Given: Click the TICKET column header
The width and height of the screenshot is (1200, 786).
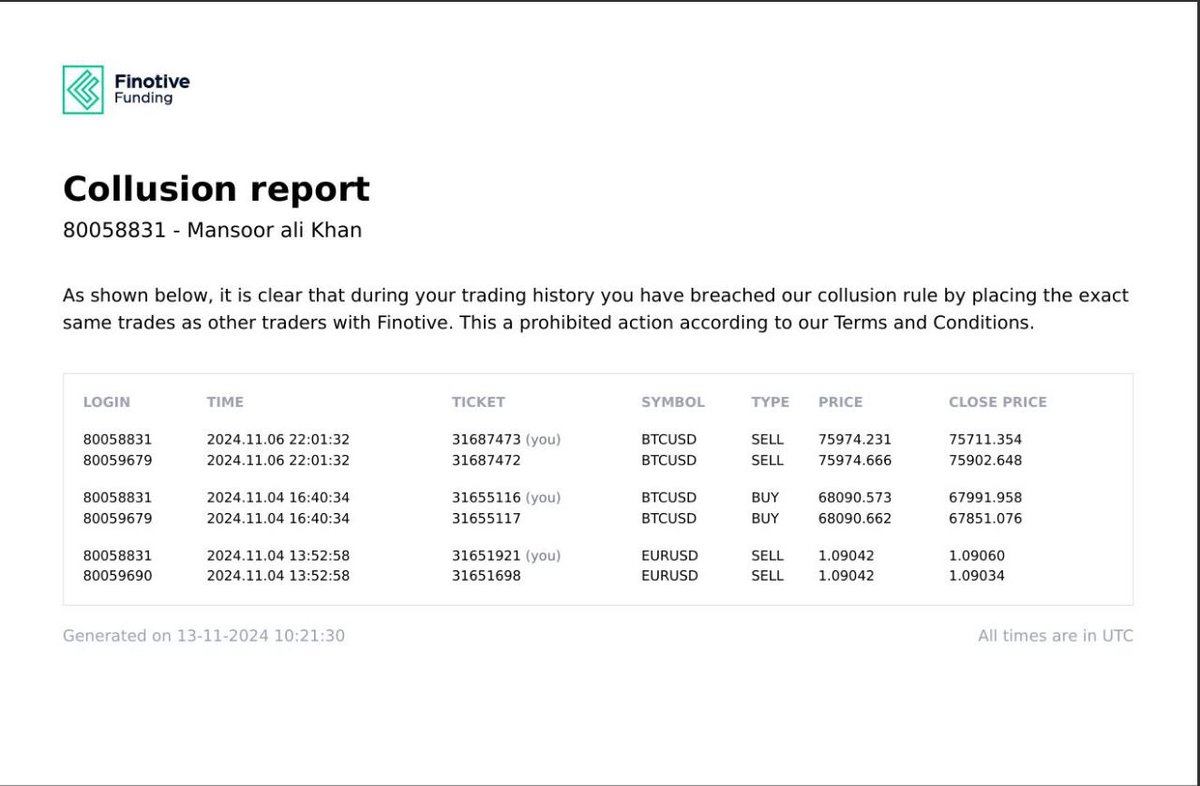Looking at the screenshot, I should click(x=478, y=402).
